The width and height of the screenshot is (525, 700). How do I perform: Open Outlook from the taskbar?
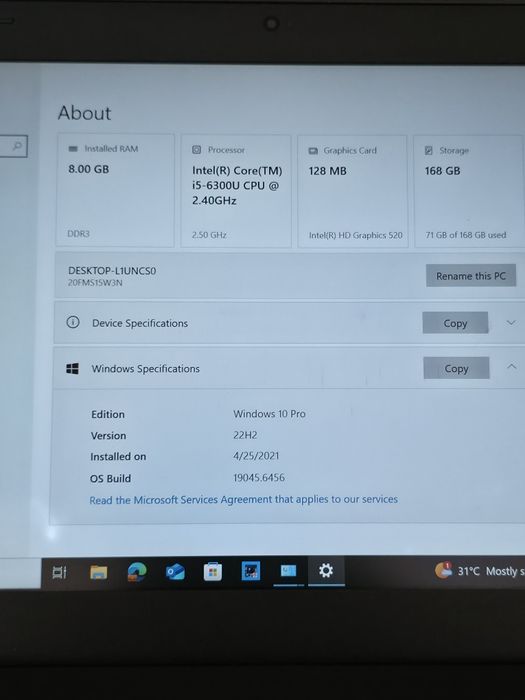pyautogui.click(x=175, y=572)
